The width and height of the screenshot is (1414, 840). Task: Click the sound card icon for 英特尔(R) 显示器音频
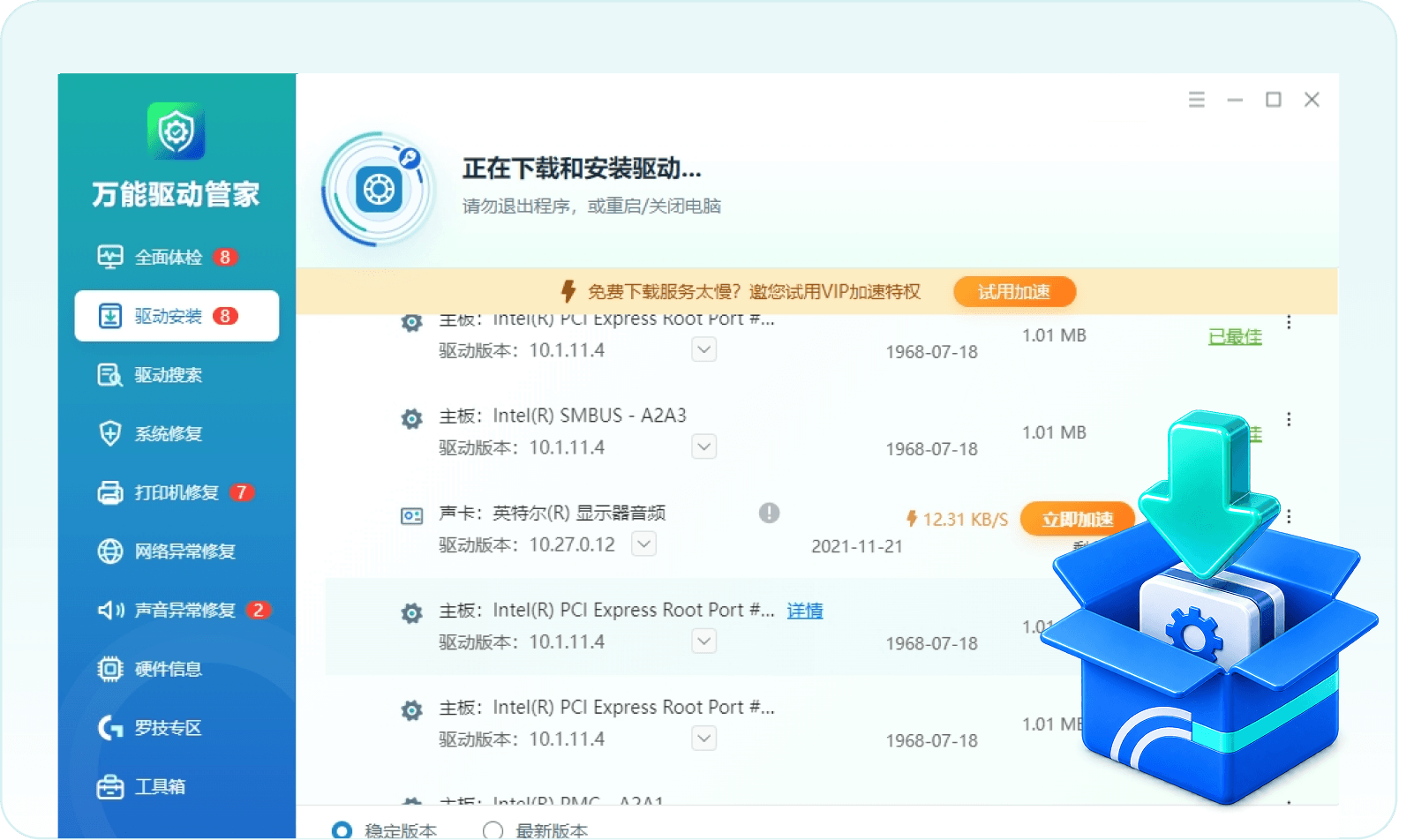pyautogui.click(x=412, y=515)
